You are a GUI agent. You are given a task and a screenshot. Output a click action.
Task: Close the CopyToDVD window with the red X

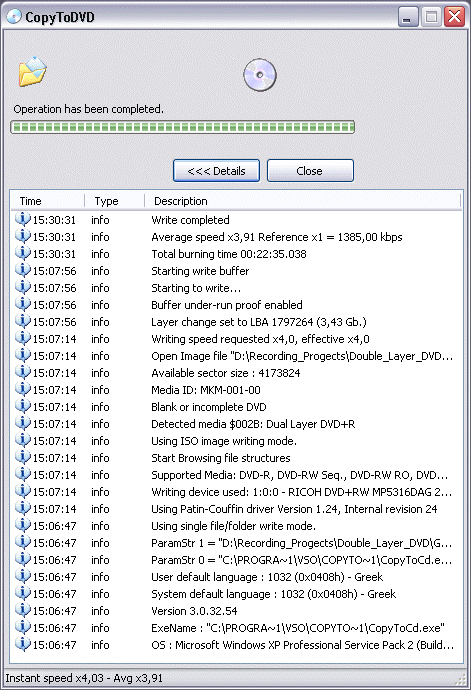[454, 17]
